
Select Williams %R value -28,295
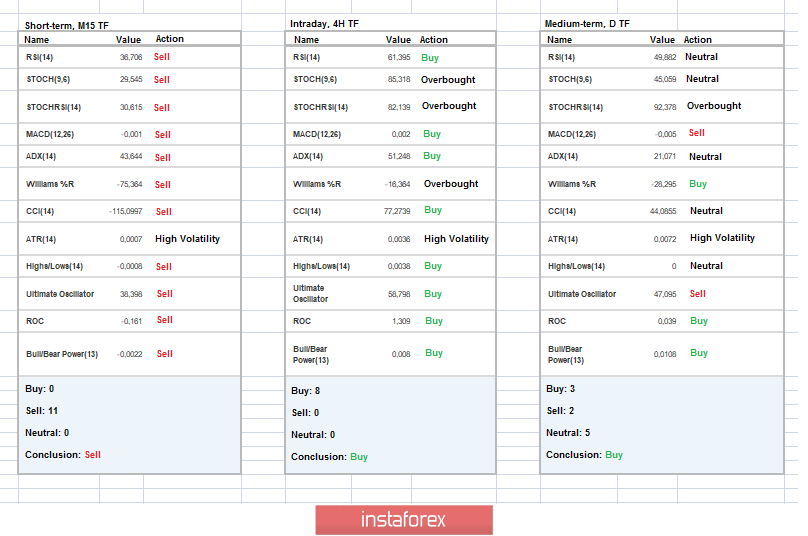tap(663, 184)
